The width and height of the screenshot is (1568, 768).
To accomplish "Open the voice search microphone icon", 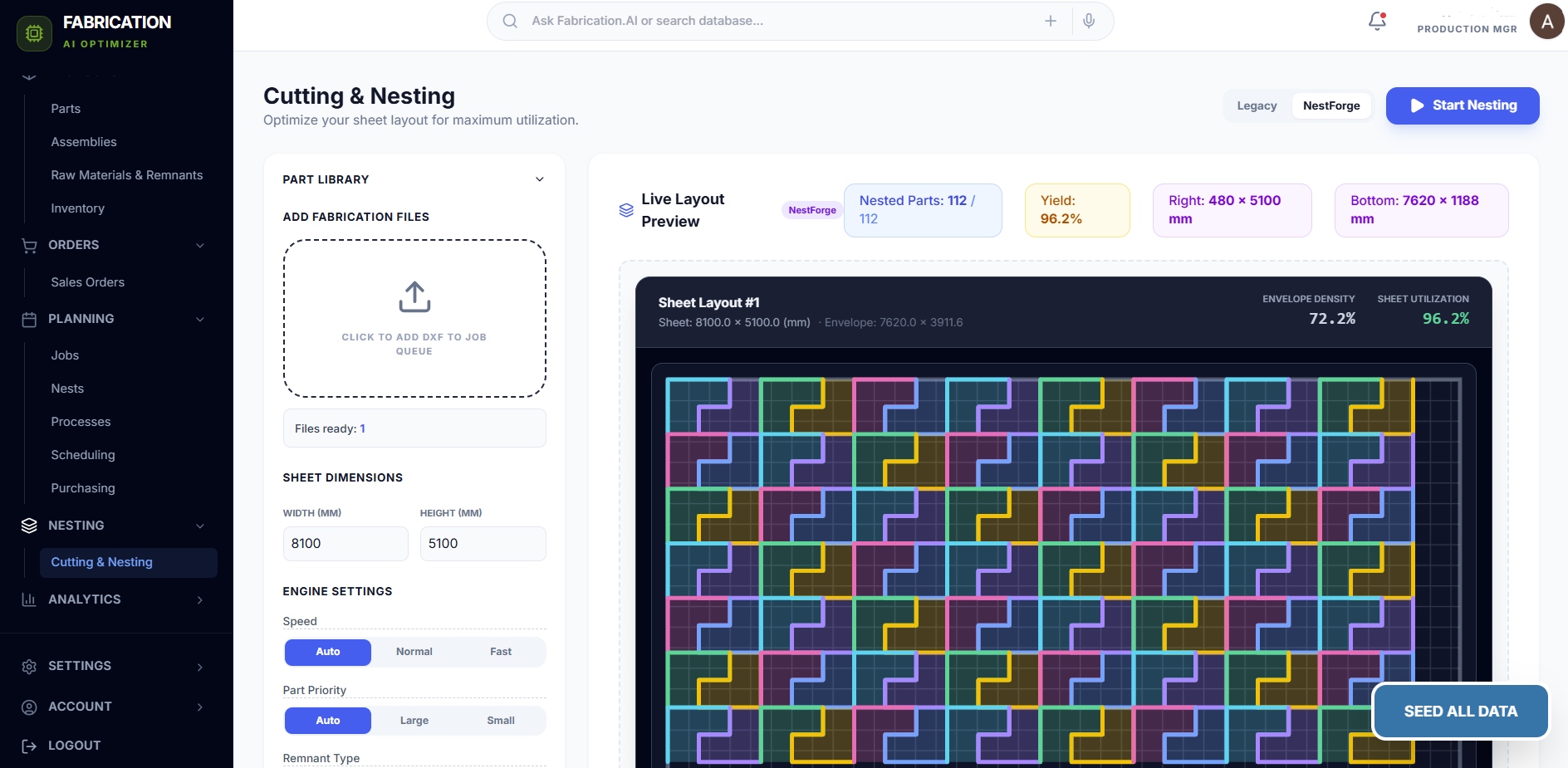I will [1090, 21].
